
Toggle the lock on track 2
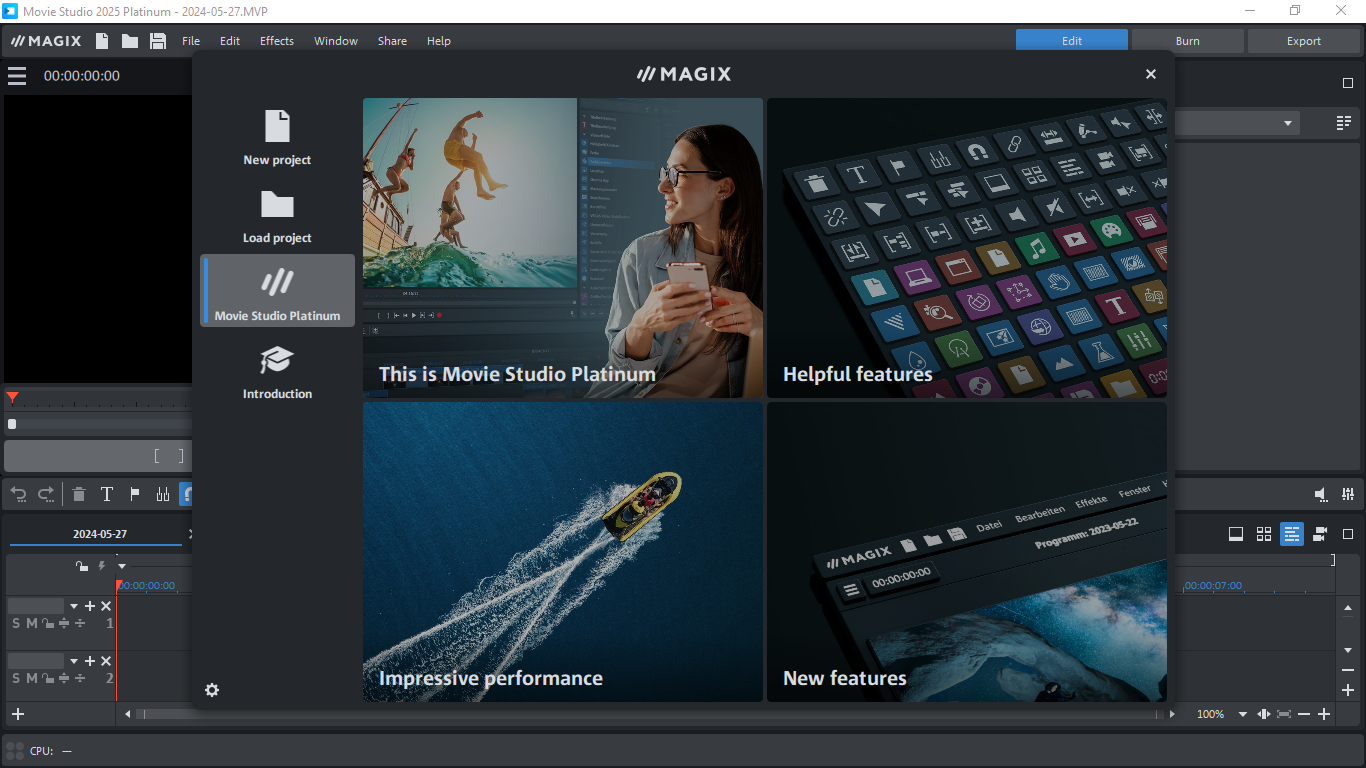click(x=47, y=678)
